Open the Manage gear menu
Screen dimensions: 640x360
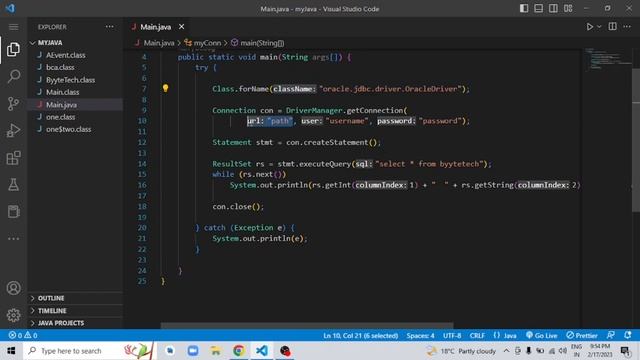[13, 315]
